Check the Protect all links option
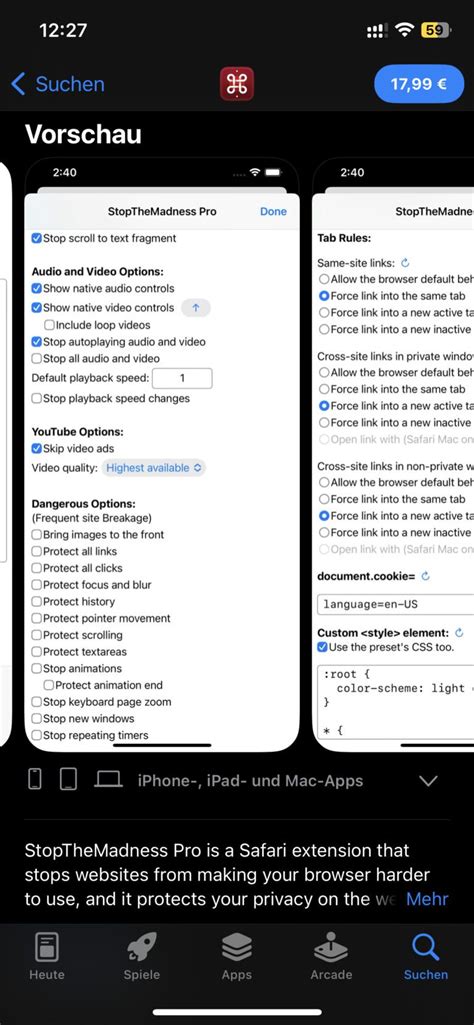 pos(37,551)
